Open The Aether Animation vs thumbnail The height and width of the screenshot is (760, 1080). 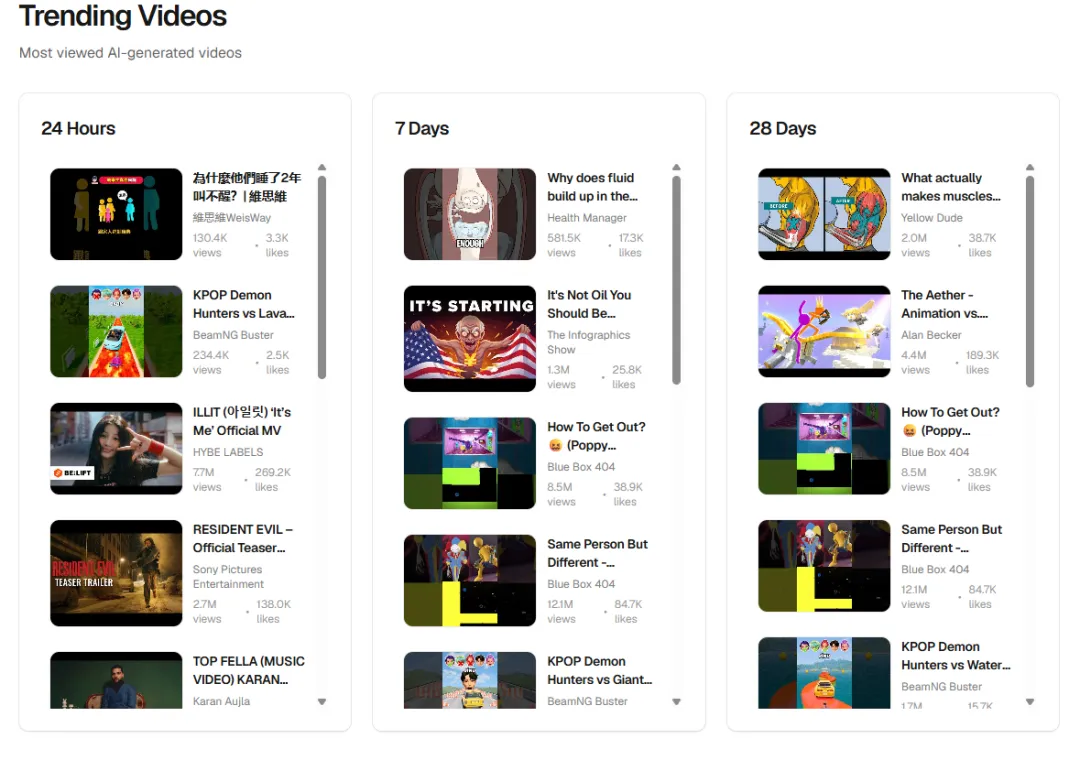(x=824, y=331)
